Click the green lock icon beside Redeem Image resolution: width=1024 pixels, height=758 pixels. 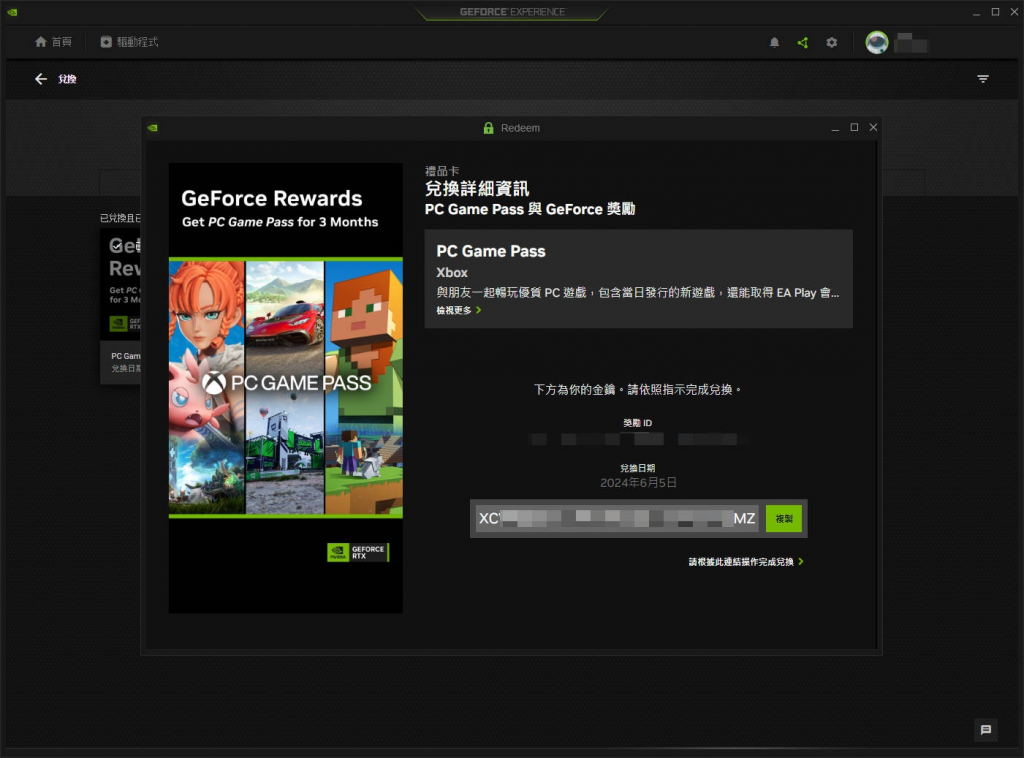coord(488,128)
